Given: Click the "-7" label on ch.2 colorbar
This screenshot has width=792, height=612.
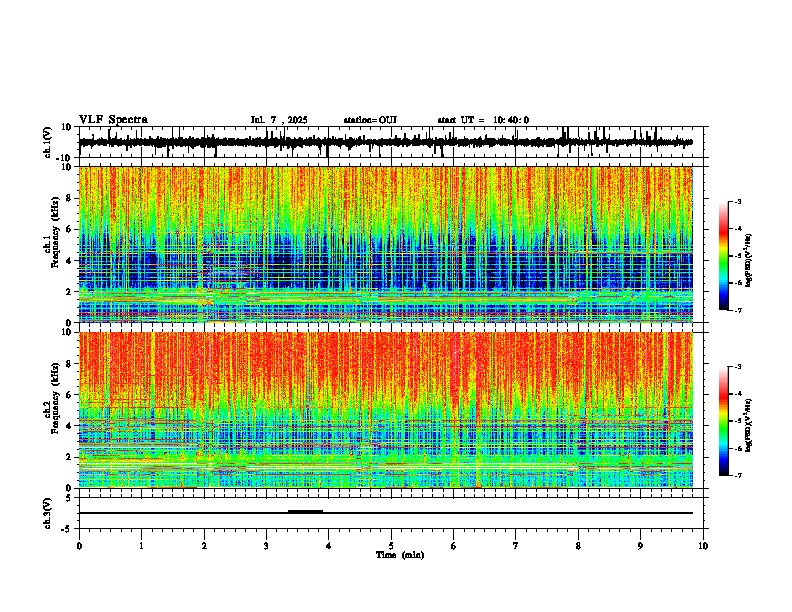Looking at the screenshot, I should (737, 475).
